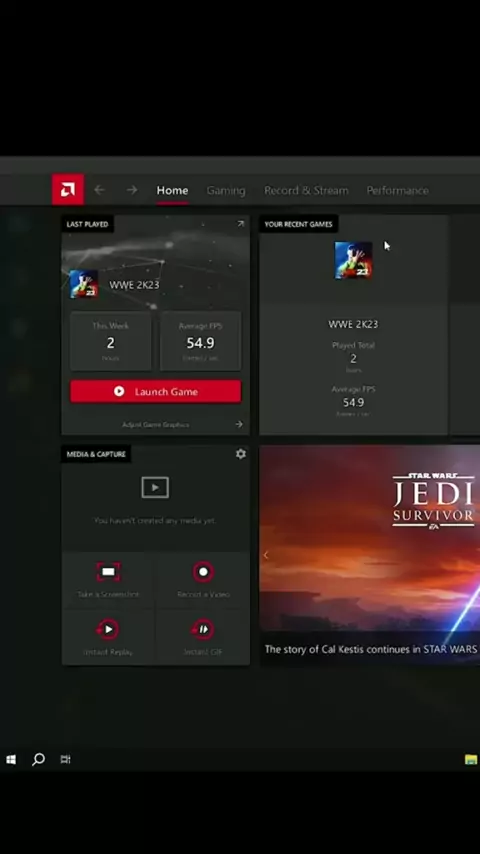Go forward with the right arrow
The width and height of the screenshot is (480, 854).
coord(132,190)
